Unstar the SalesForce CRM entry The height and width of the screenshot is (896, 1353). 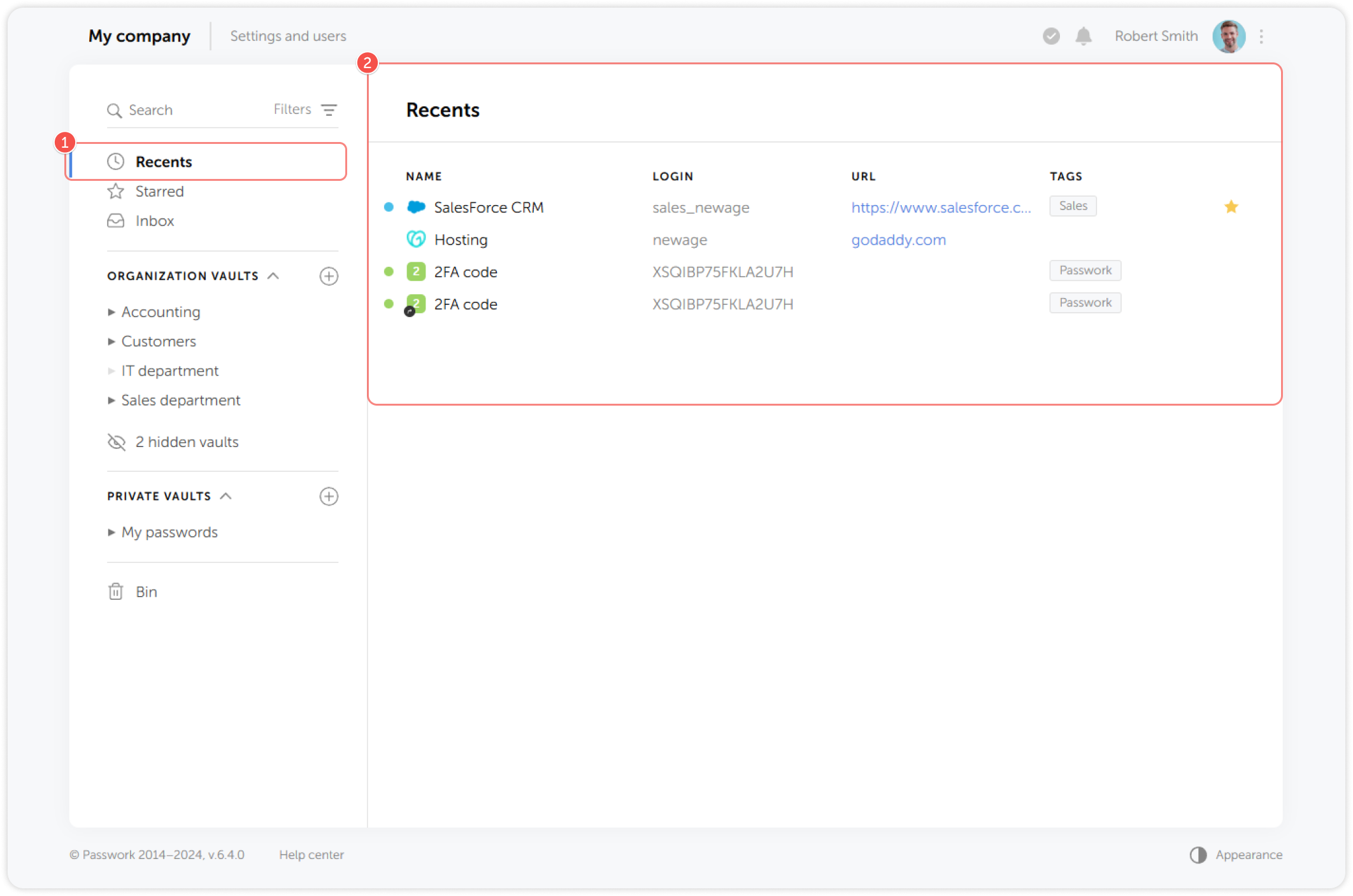tap(1231, 207)
